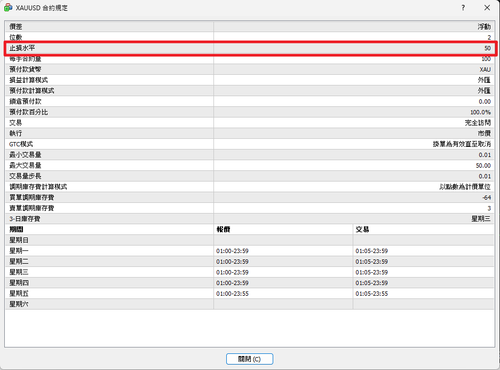Select the 預付款貨幣 row label
The width and height of the screenshot is (500, 370).
pos(25,69)
